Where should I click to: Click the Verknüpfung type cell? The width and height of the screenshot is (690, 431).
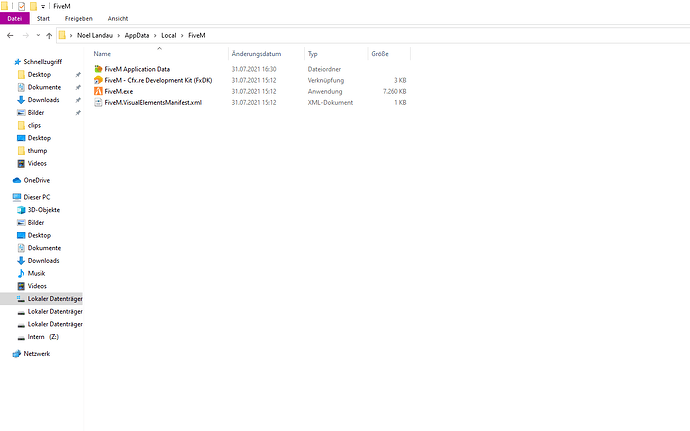click(x=326, y=80)
